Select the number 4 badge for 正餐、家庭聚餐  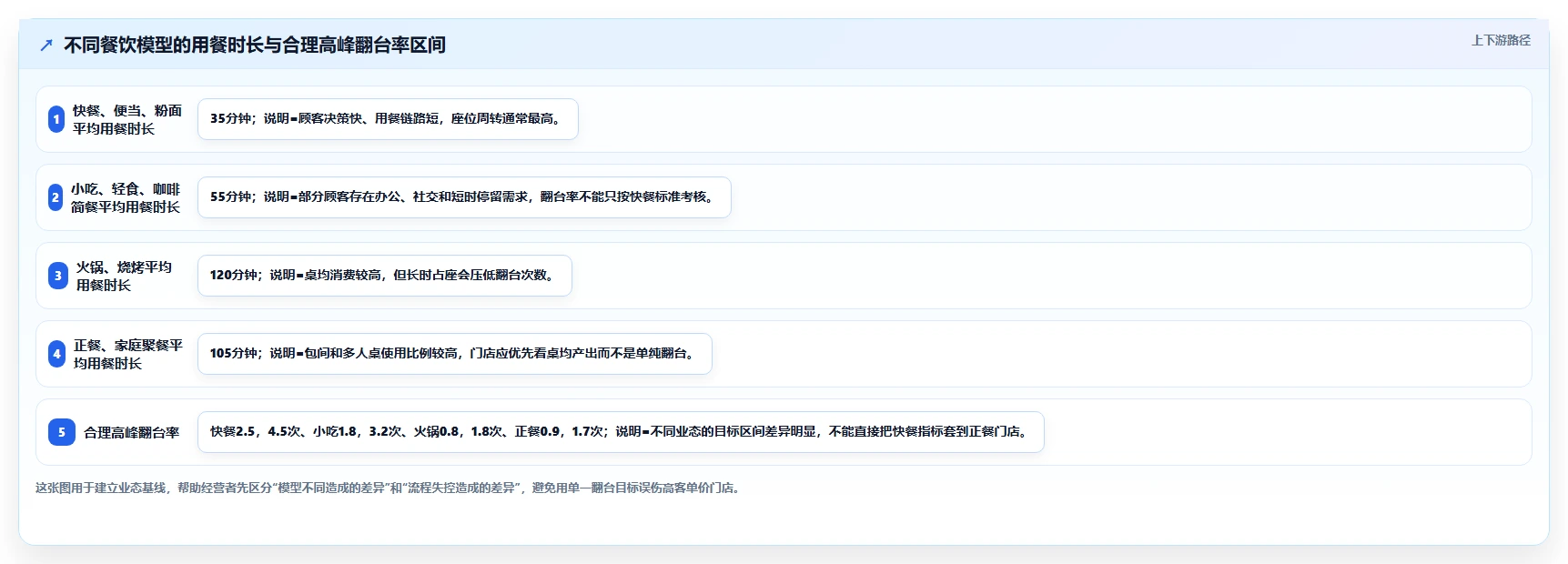pyautogui.click(x=57, y=354)
